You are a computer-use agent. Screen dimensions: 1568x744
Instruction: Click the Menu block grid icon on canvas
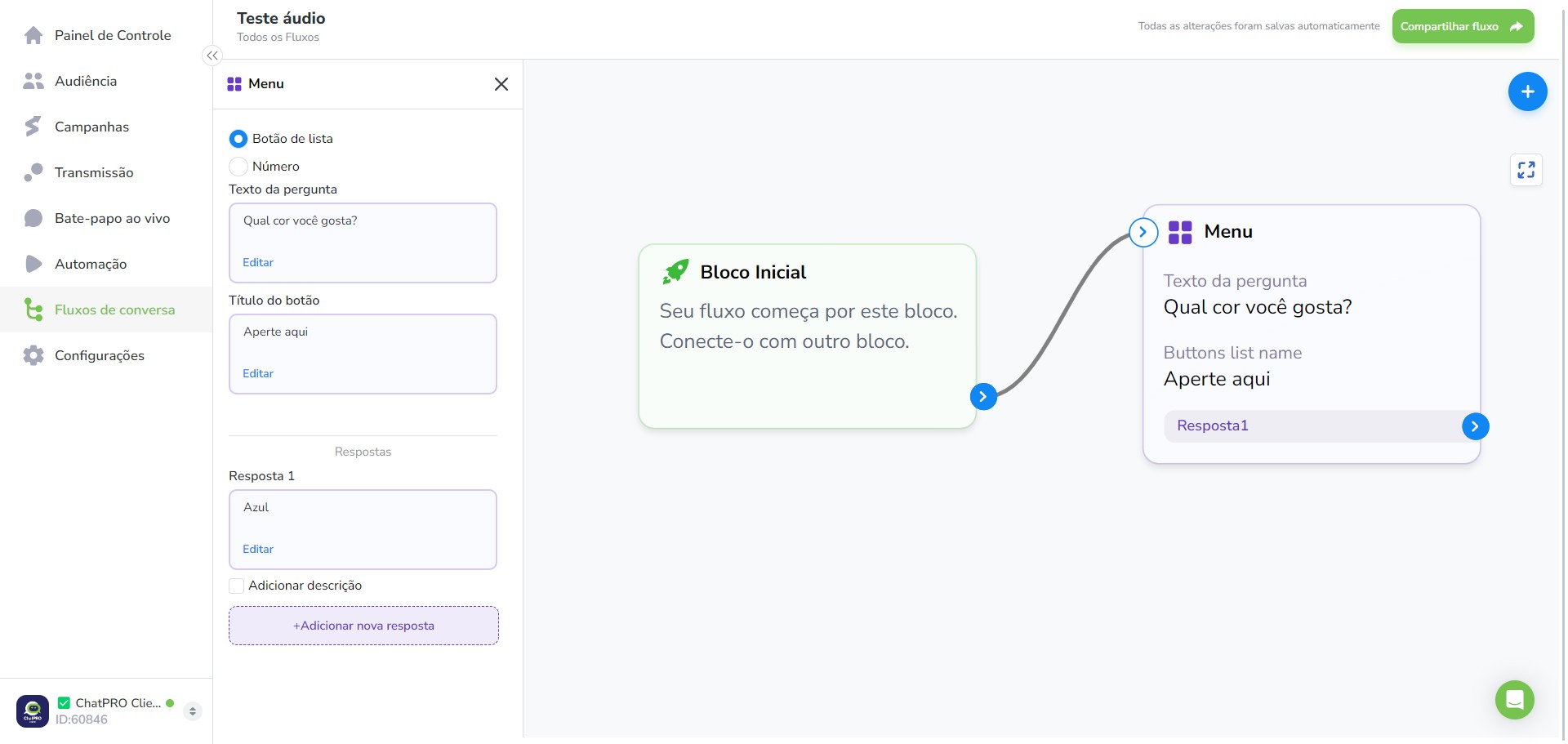[1180, 233]
